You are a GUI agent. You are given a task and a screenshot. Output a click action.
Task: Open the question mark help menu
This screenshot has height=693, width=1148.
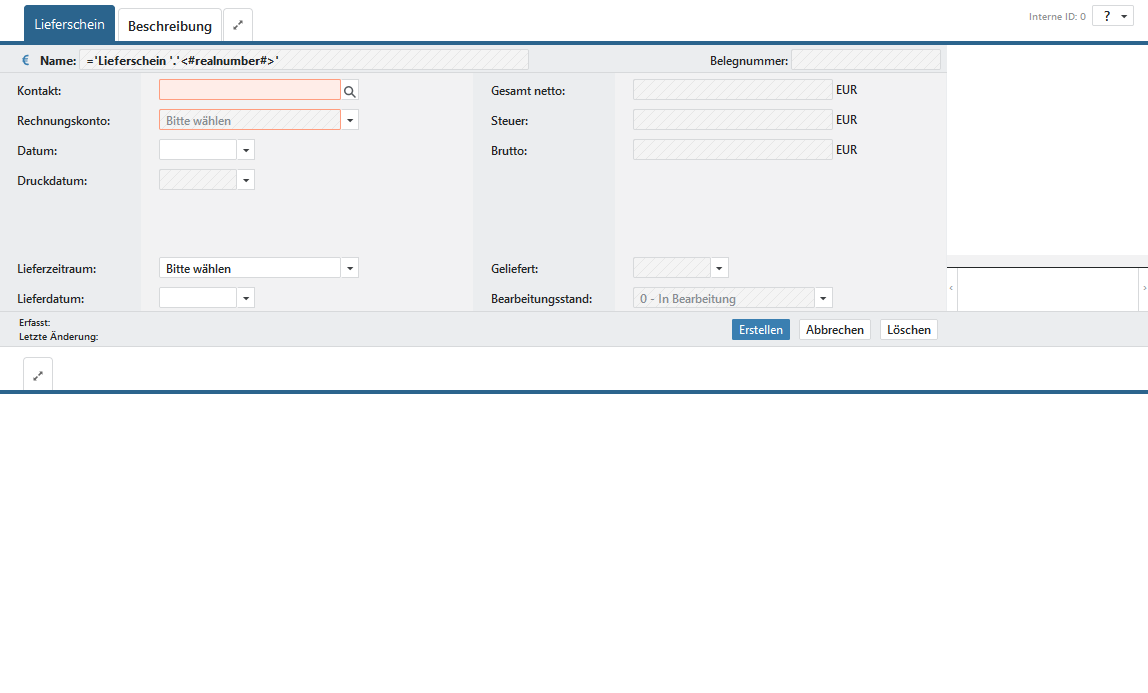pyautogui.click(x=1112, y=16)
